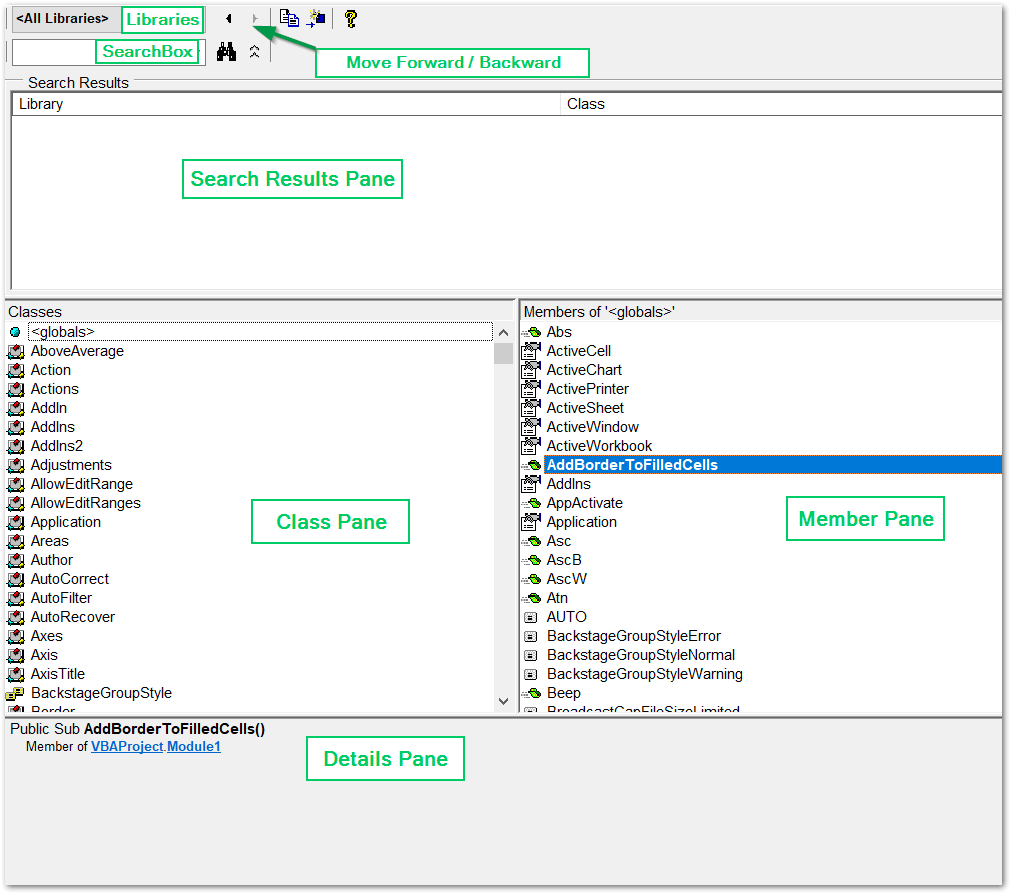1011x894 pixels.
Task: Follow the VBAProject hyperlink in Details pane
Action: (x=128, y=746)
